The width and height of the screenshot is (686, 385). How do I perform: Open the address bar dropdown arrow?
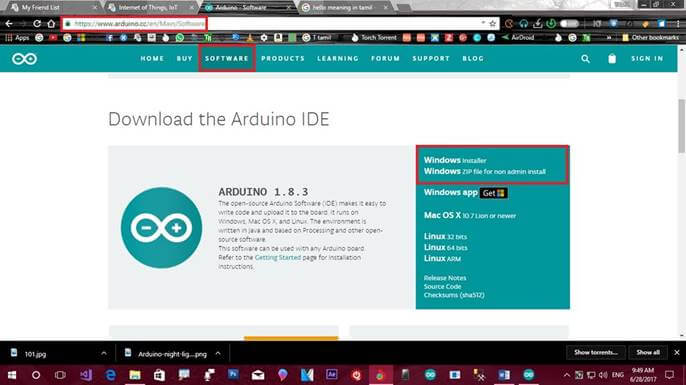pyautogui.click(x=483, y=22)
